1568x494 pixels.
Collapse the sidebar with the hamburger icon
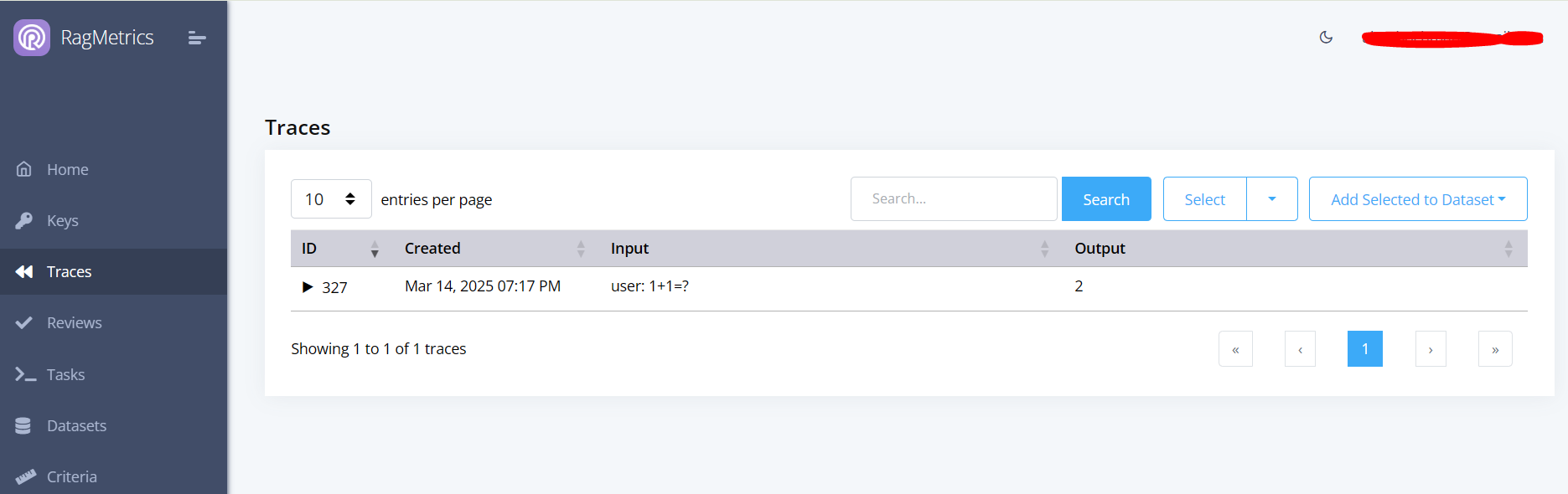(x=197, y=38)
